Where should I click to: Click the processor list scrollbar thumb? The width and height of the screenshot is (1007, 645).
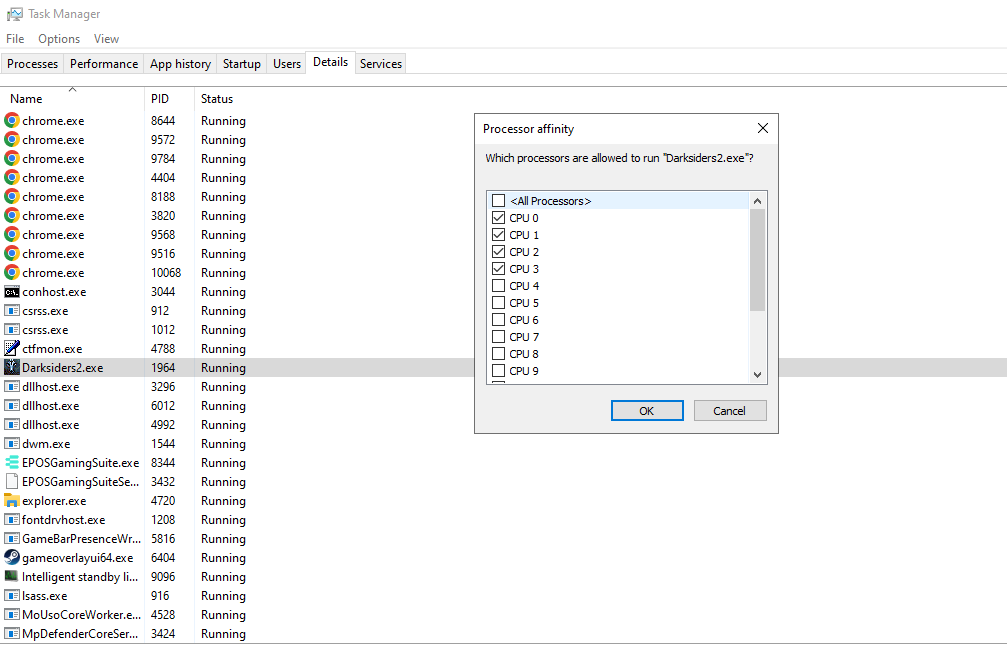(757, 260)
